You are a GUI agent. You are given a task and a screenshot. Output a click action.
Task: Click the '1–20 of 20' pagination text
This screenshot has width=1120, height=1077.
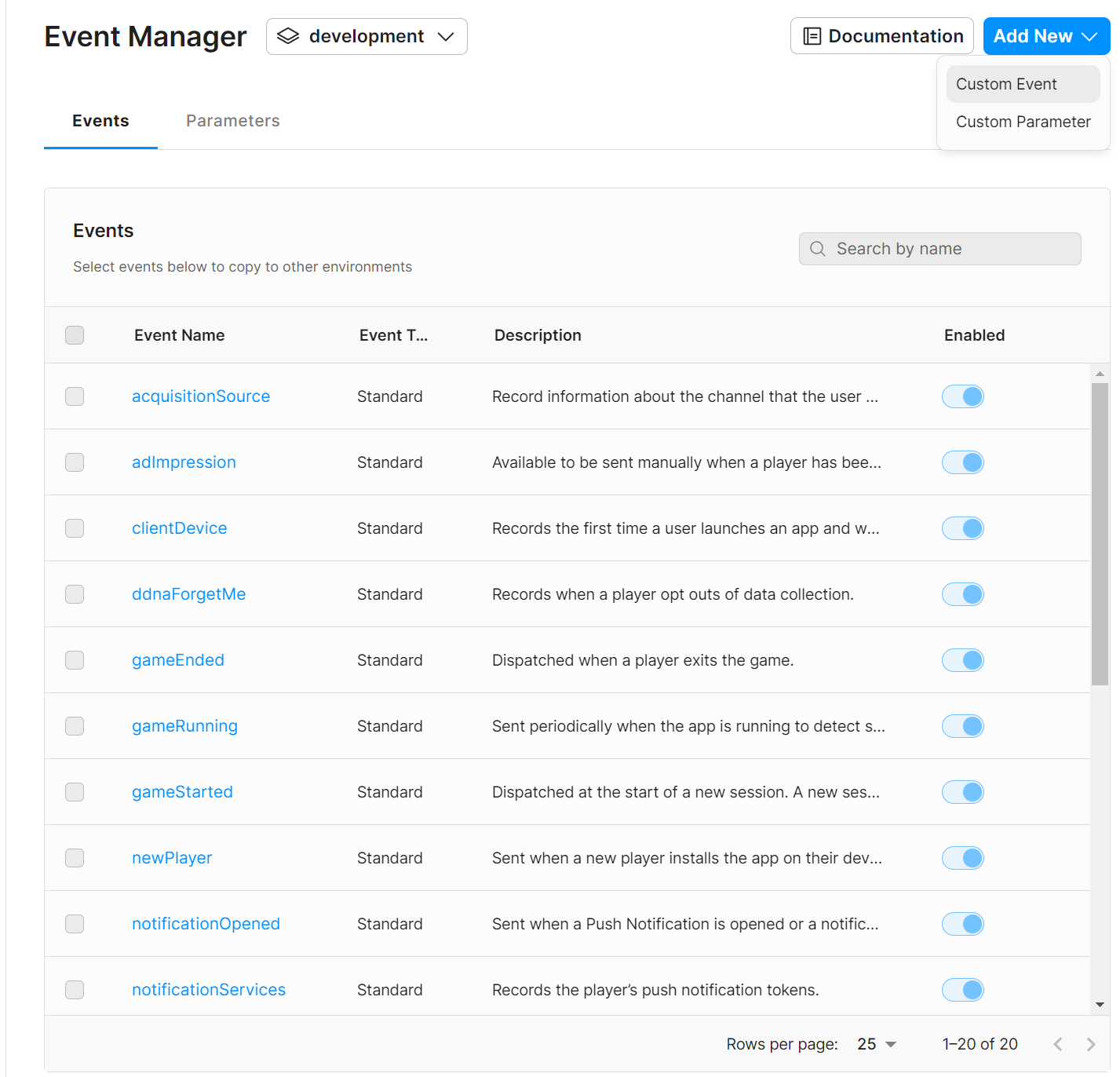[x=980, y=1044]
